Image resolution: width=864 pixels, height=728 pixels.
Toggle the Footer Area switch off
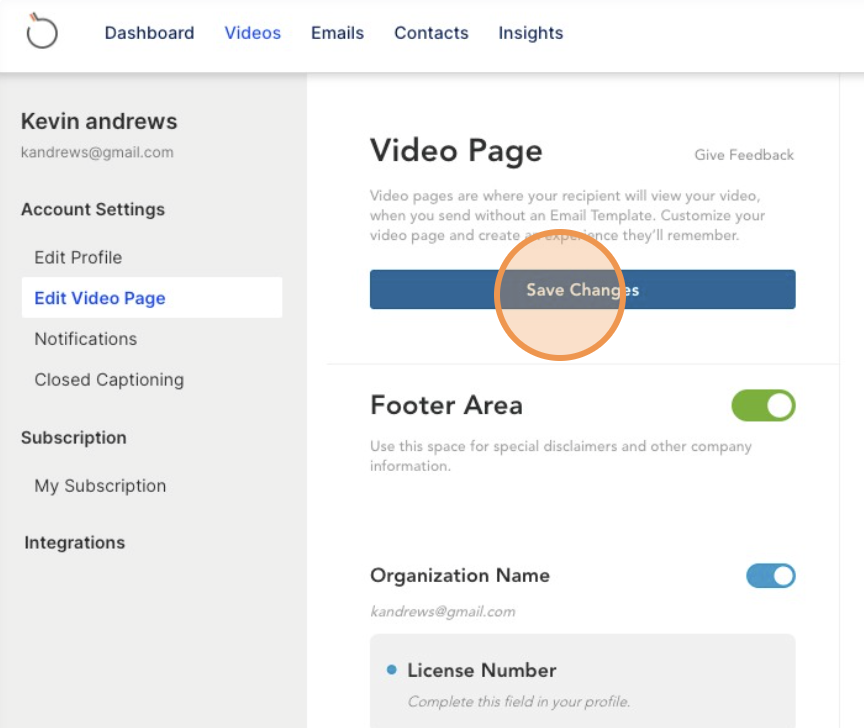(763, 406)
